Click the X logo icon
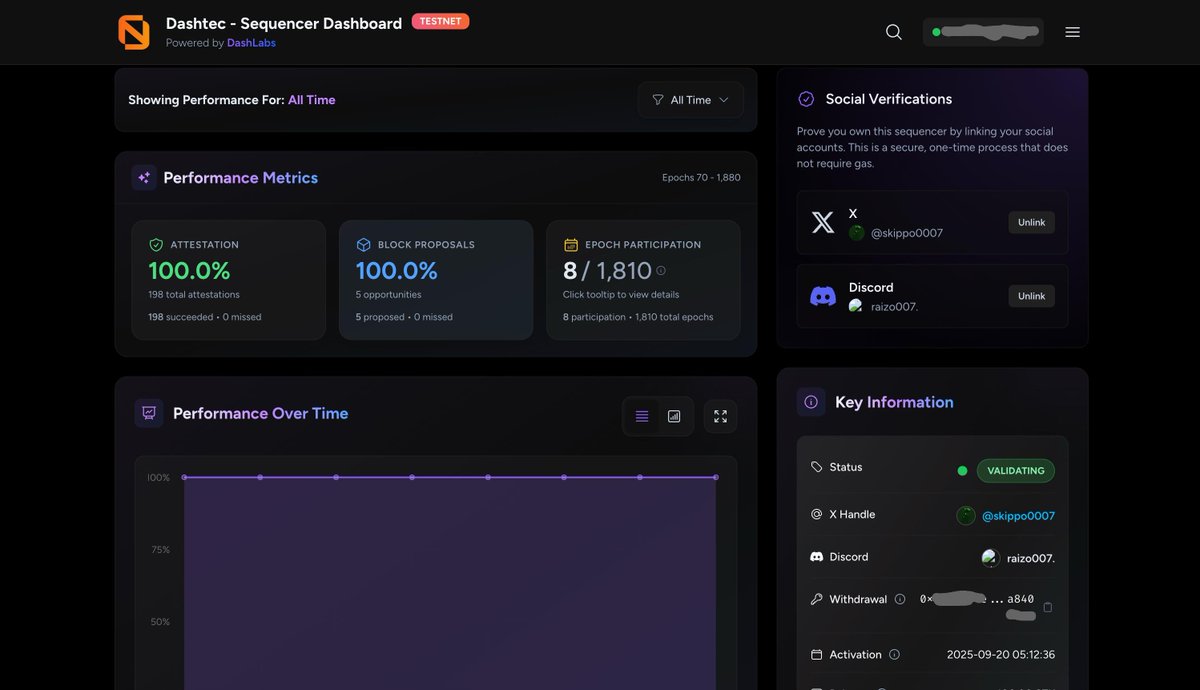 pos(823,222)
